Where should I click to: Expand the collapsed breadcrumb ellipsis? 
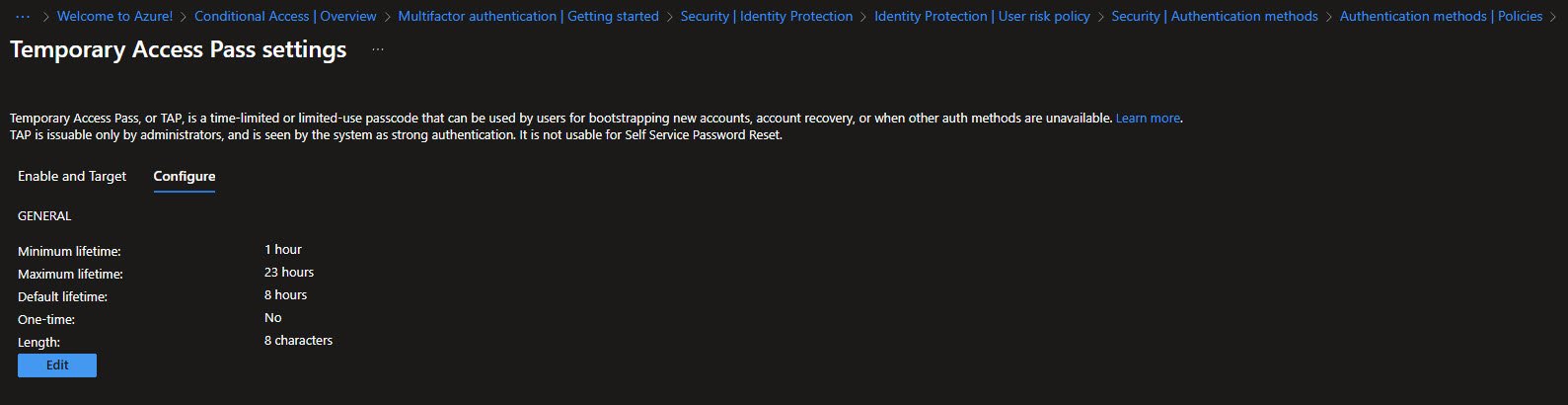[x=23, y=17]
